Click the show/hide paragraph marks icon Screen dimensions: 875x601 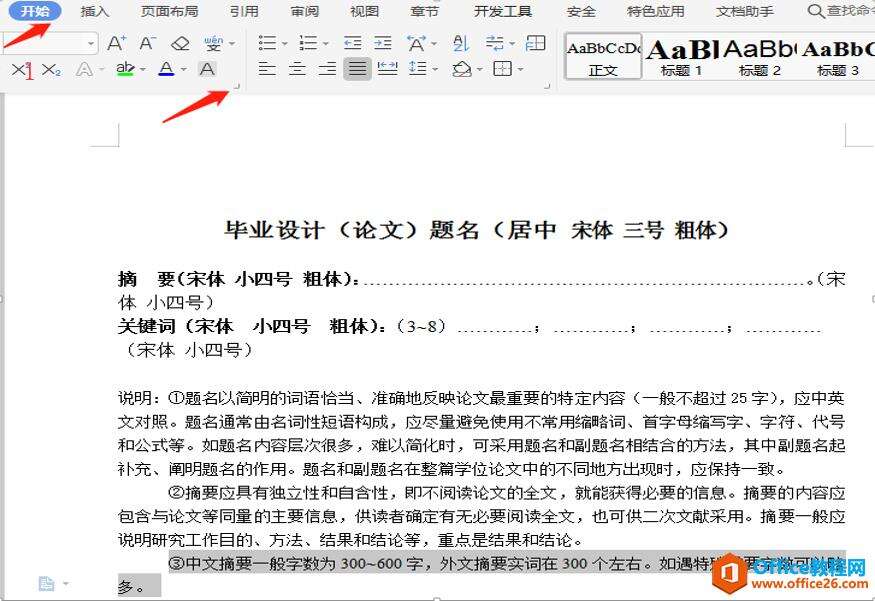pyautogui.click(x=494, y=43)
